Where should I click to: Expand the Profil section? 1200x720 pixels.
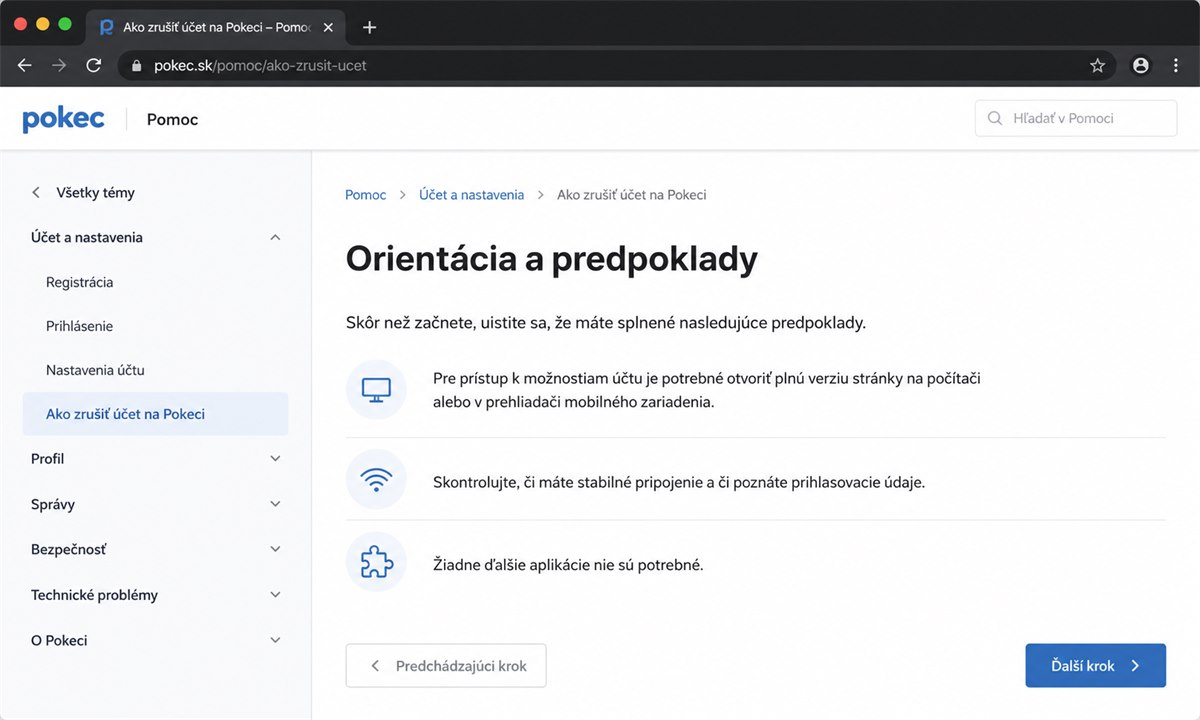[276, 458]
